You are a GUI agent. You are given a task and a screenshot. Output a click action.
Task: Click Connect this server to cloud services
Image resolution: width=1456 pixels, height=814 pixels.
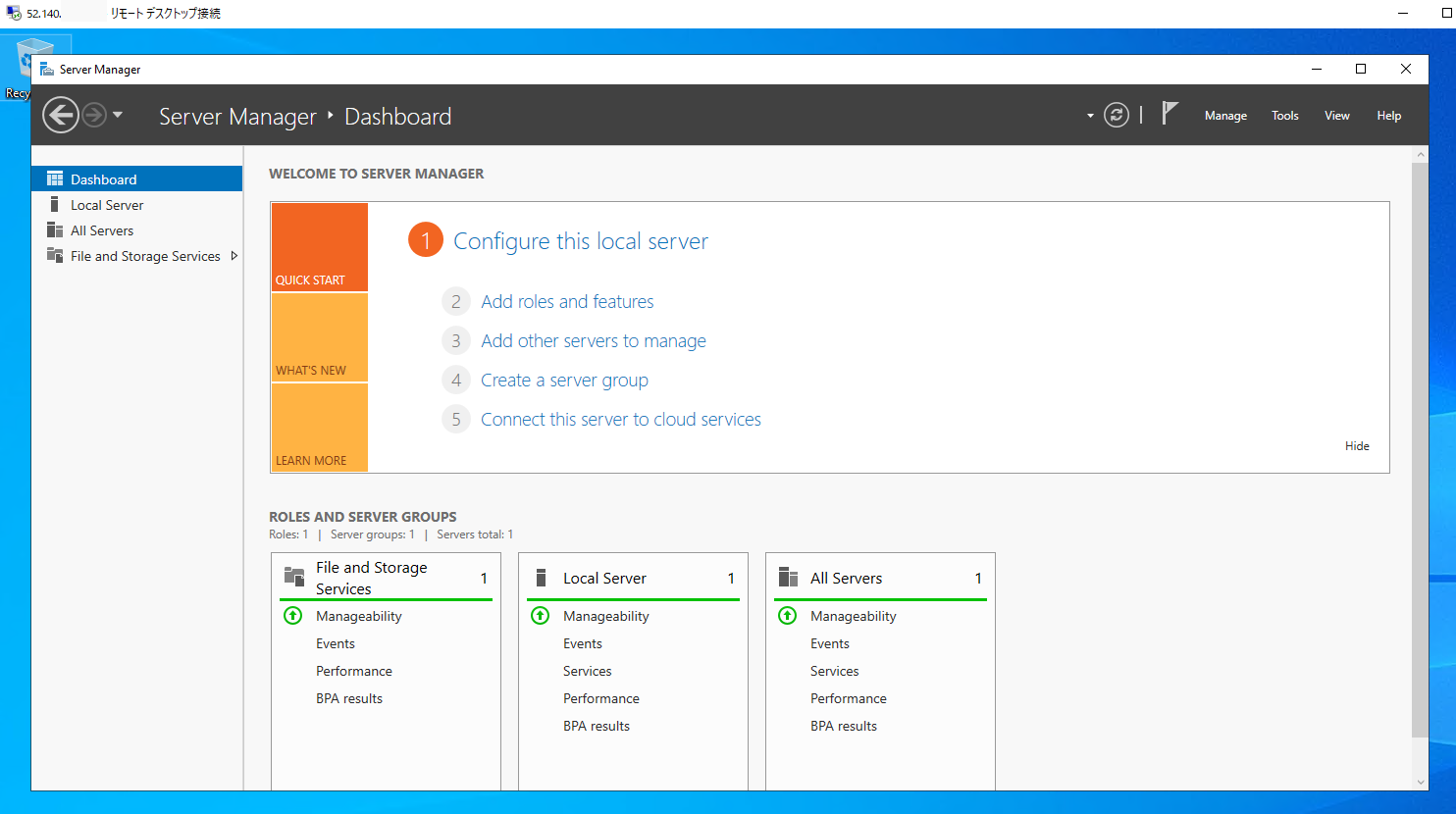coord(621,419)
